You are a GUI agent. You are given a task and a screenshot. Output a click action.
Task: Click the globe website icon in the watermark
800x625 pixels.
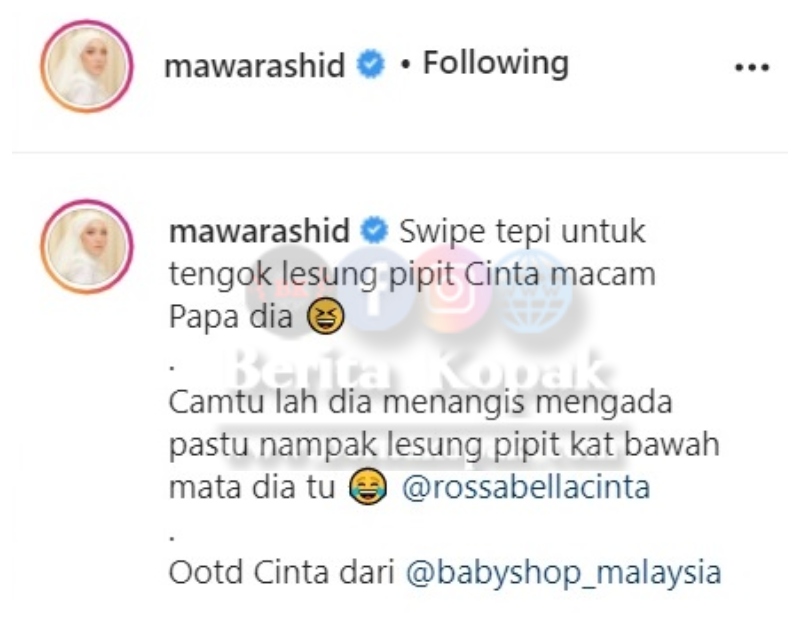(534, 289)
